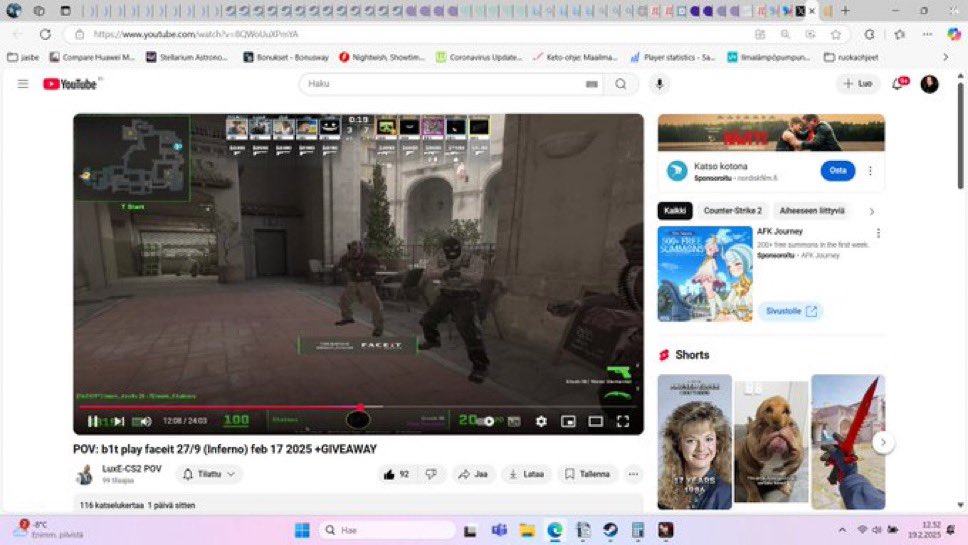Skip to the next video
The height and width of the screenshot is (545, 968).
119,421
